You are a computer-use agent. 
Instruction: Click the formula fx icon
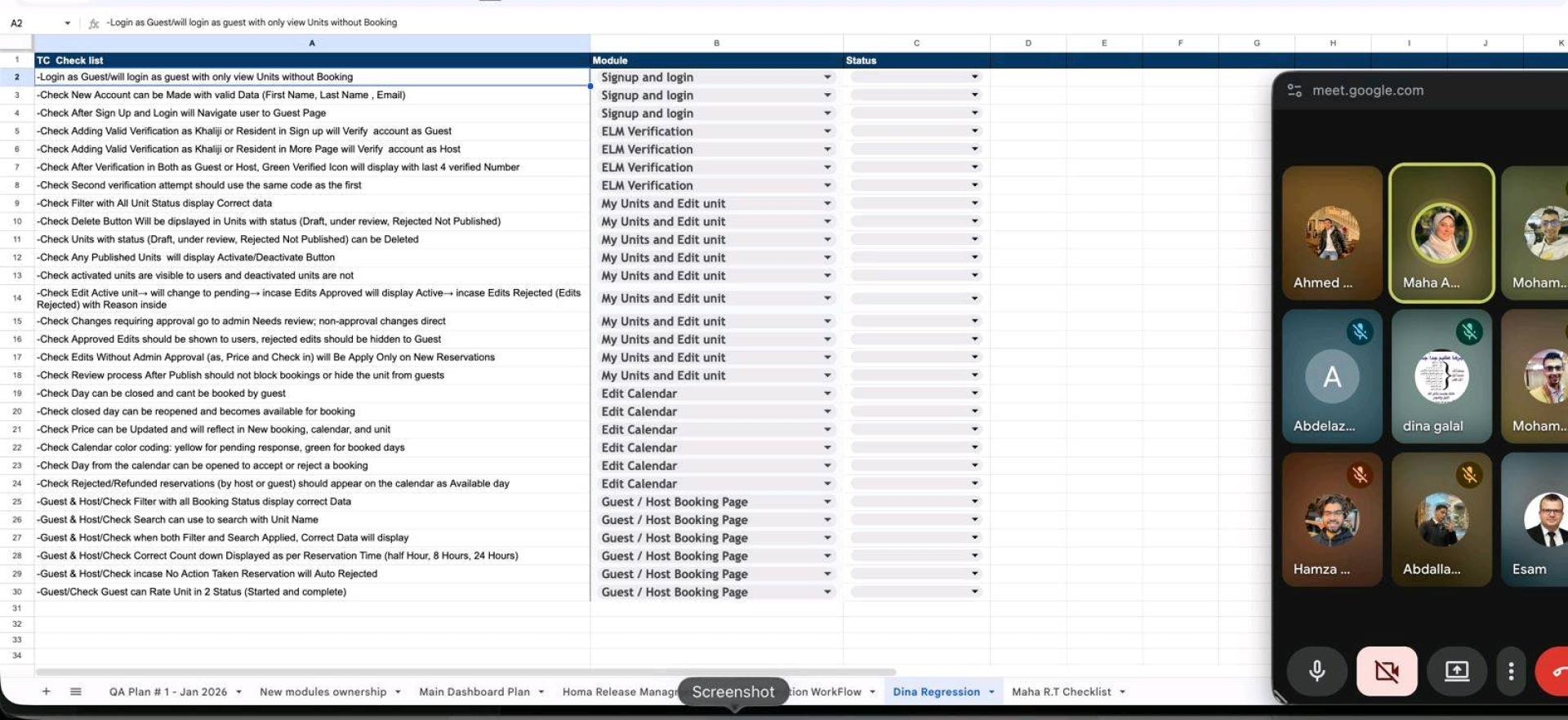(x=94, y=23)
